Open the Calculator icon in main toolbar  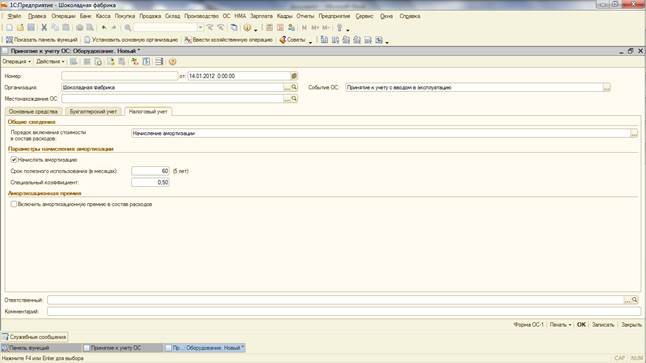(269, 28)
